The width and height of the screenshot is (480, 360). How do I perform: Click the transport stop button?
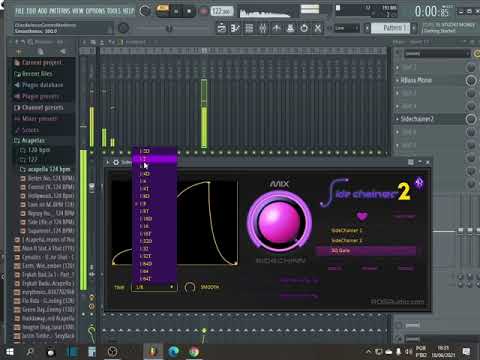[189, 12]
